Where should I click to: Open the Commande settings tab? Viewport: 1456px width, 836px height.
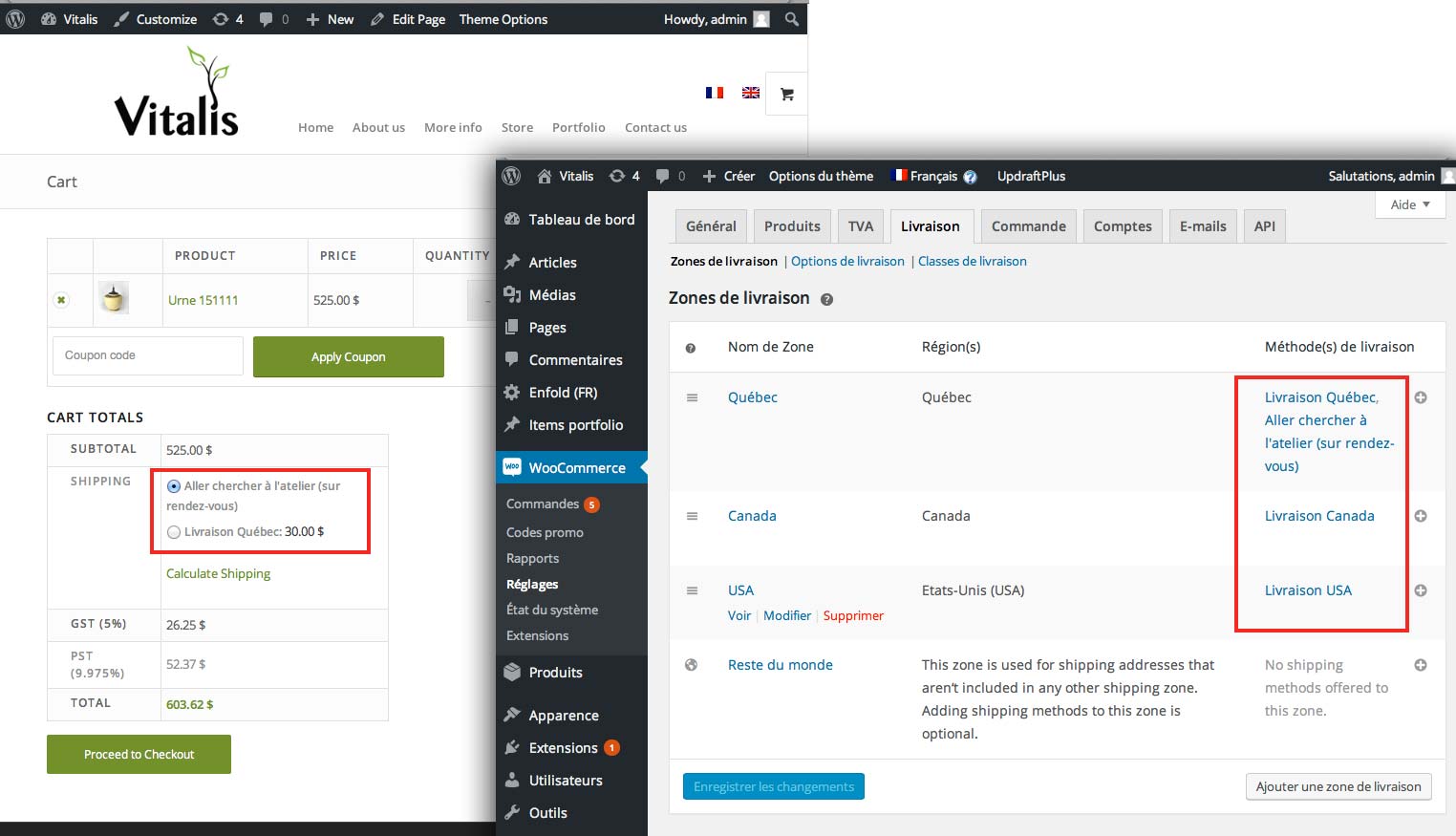tap(1028, 226)
